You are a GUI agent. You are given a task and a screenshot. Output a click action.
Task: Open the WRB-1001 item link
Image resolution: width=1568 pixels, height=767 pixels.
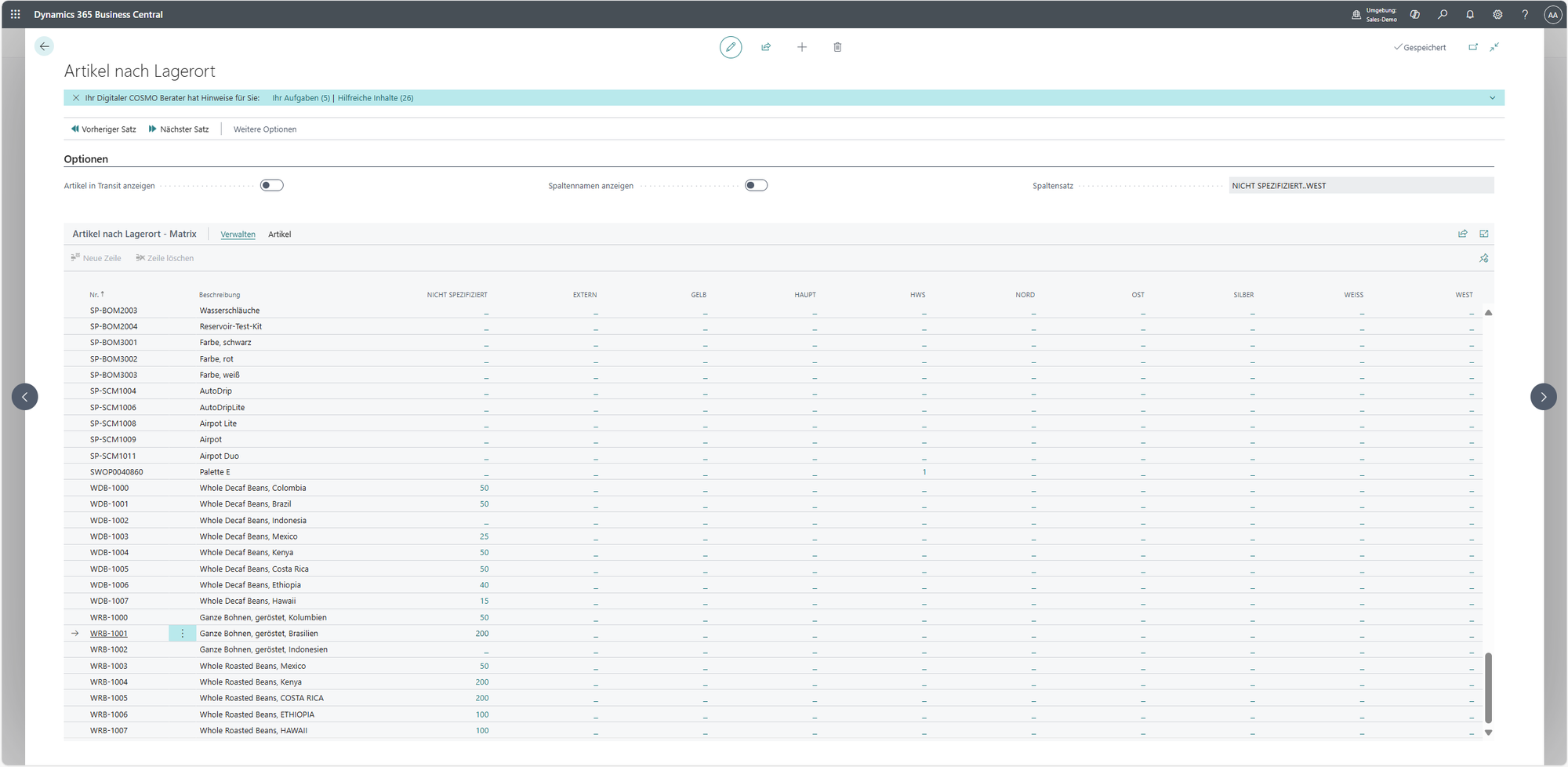108,633
